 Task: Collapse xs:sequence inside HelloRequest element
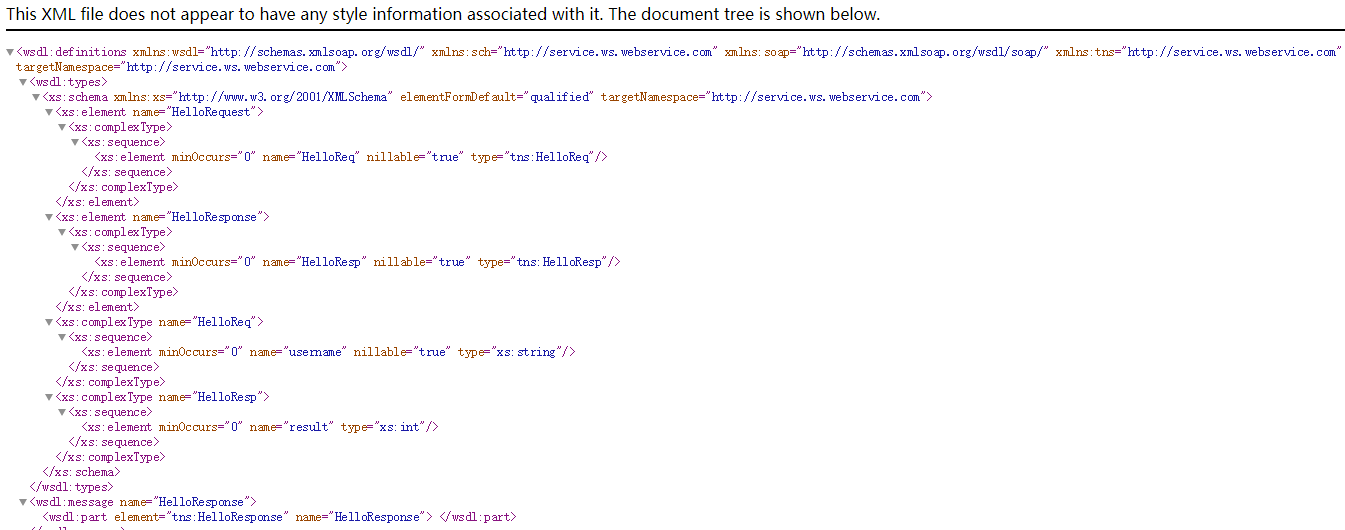pos(75,142)
